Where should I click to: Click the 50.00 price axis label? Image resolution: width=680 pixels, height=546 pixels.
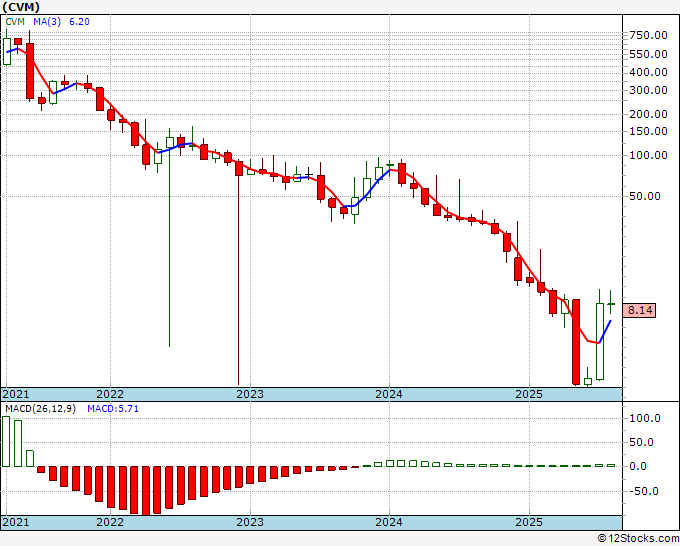645,196
